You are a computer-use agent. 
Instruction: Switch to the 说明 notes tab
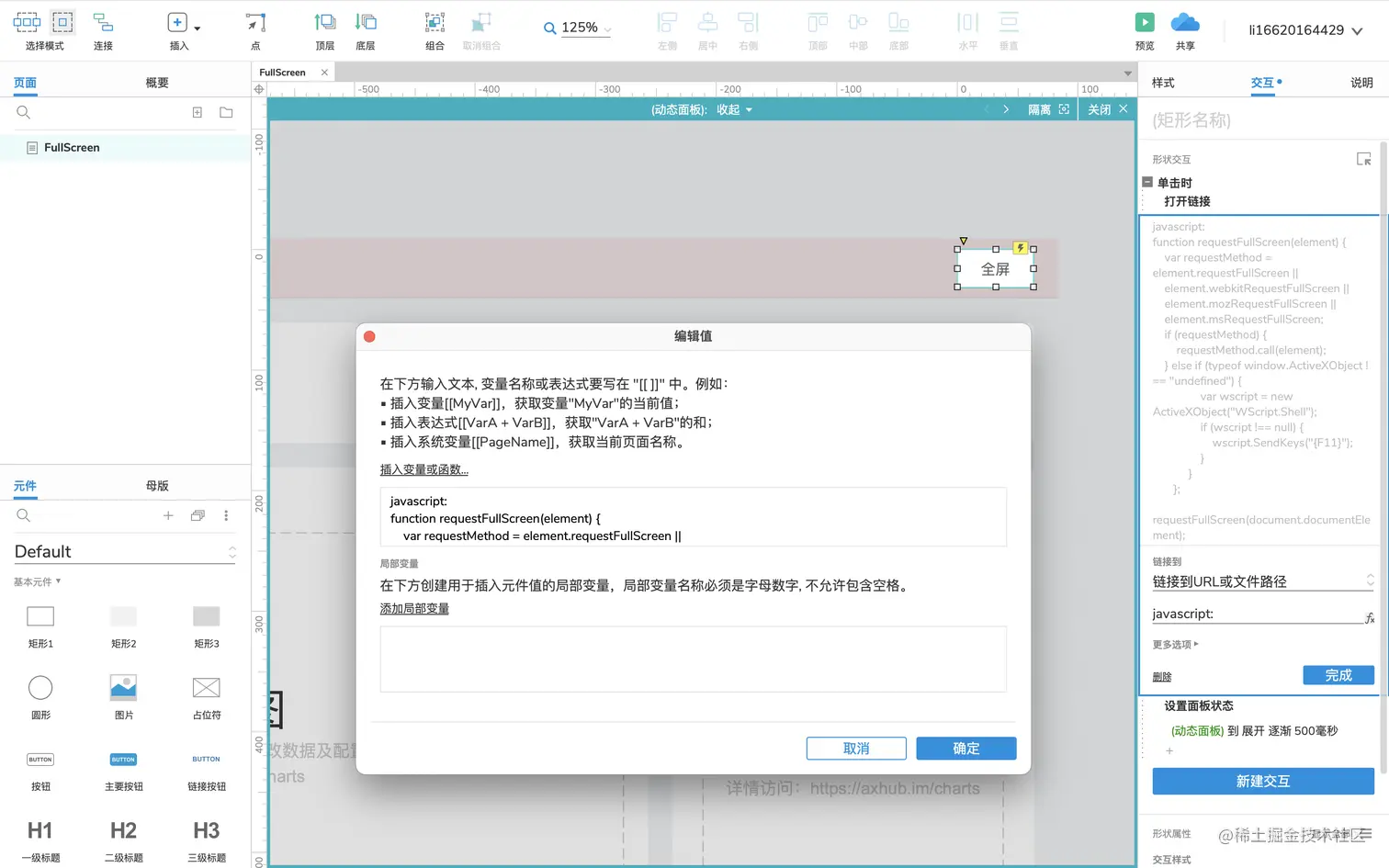[x=1361, y=83]
